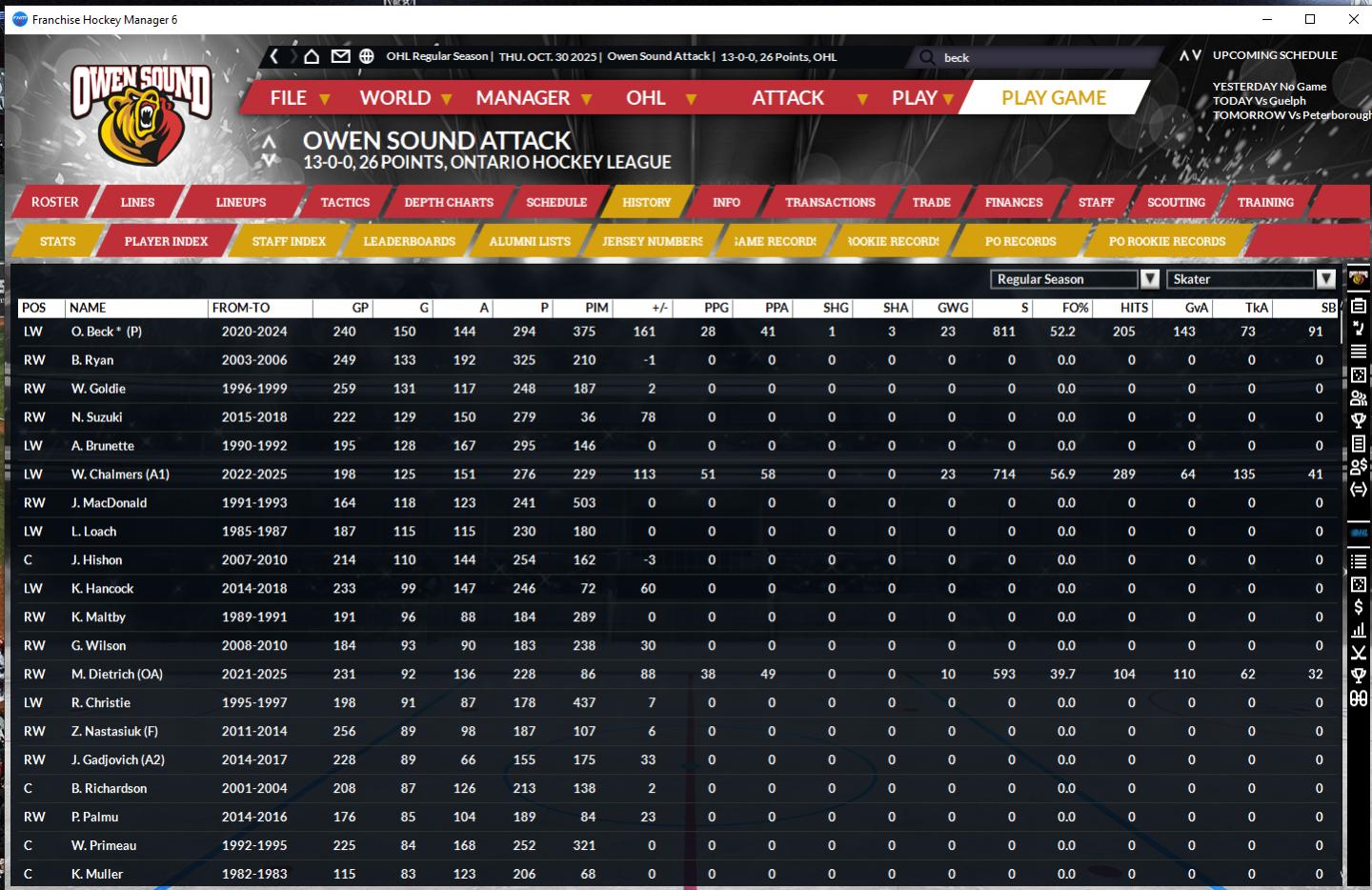This screenshot has width=1372, height=890.
Task: Select the TRANSACTIONS tab
Action: tap(830, 202)
